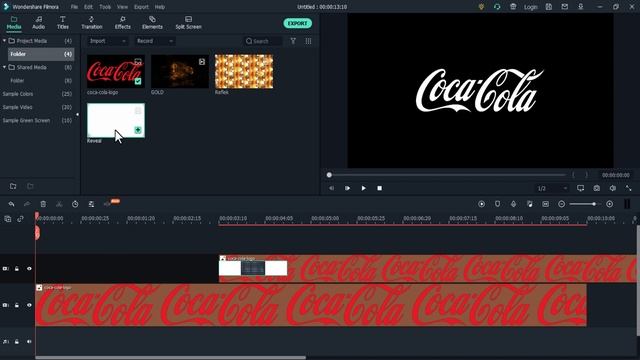640x360 pixels.
Task: Add Reveal clip using plus icon
Action: point(138,130)
